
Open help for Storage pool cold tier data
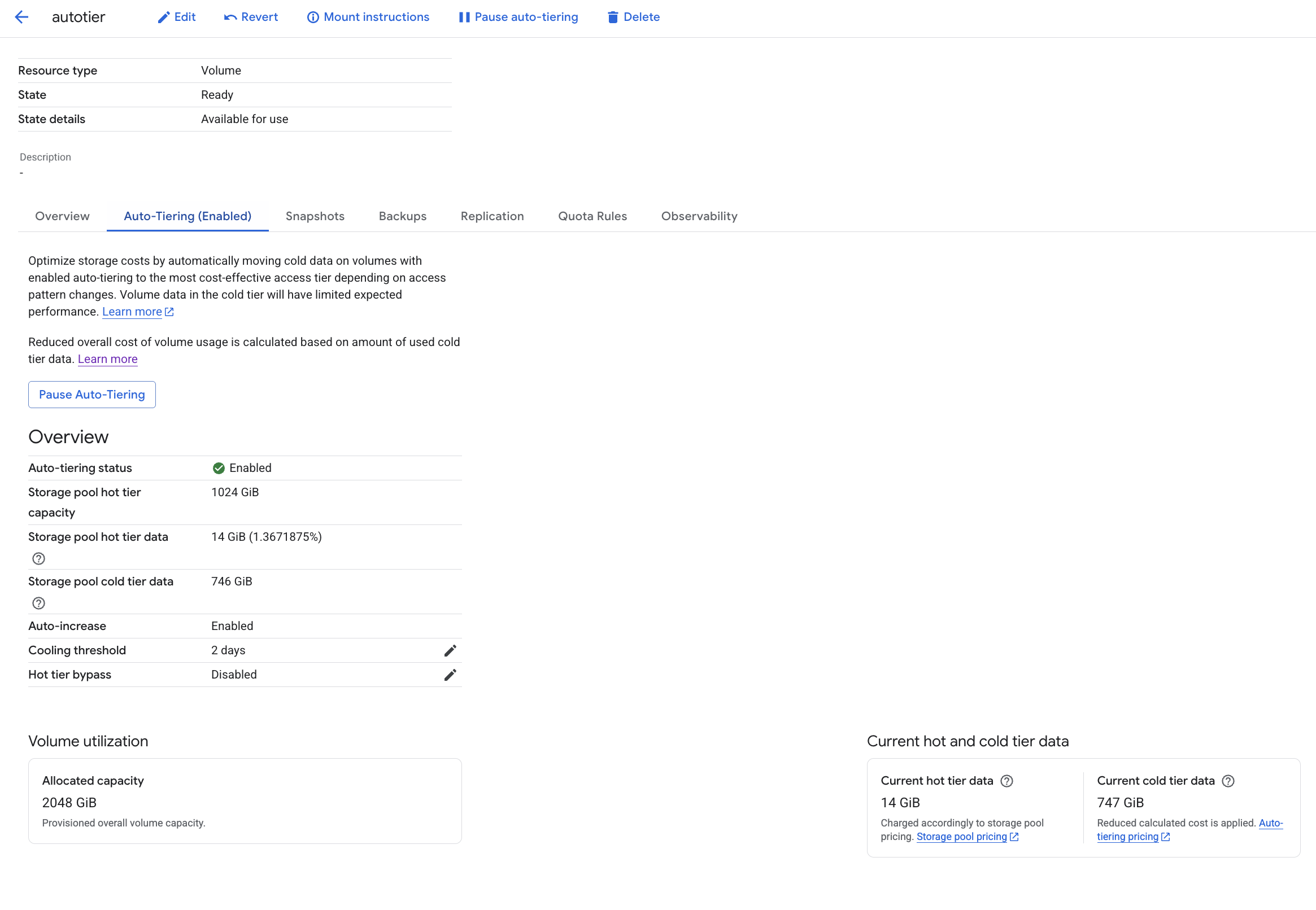tap(38, 603)
